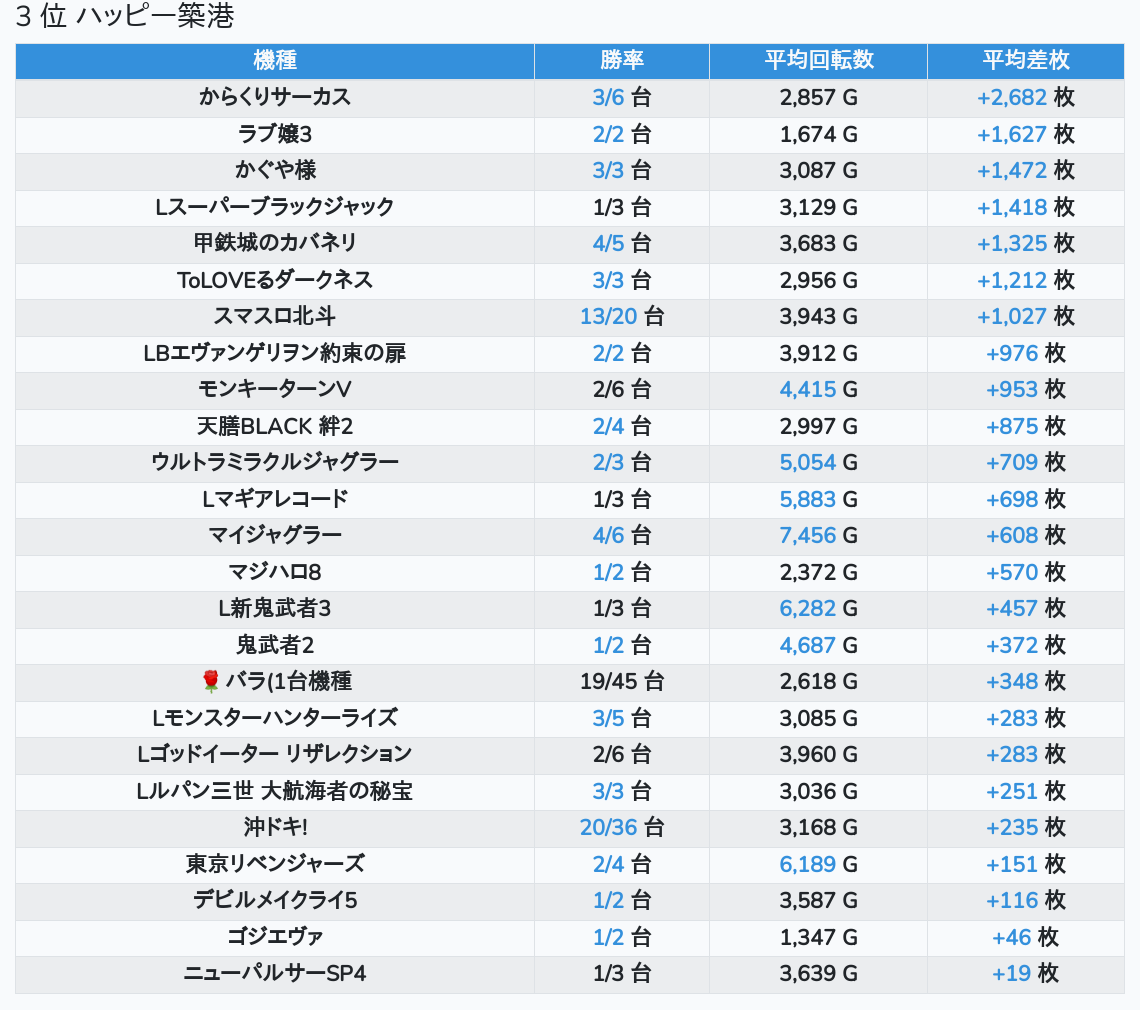The image size is (1140, 1010).
Task: Click the +2,682 average difference value
Action: [x=1011, y=97]
